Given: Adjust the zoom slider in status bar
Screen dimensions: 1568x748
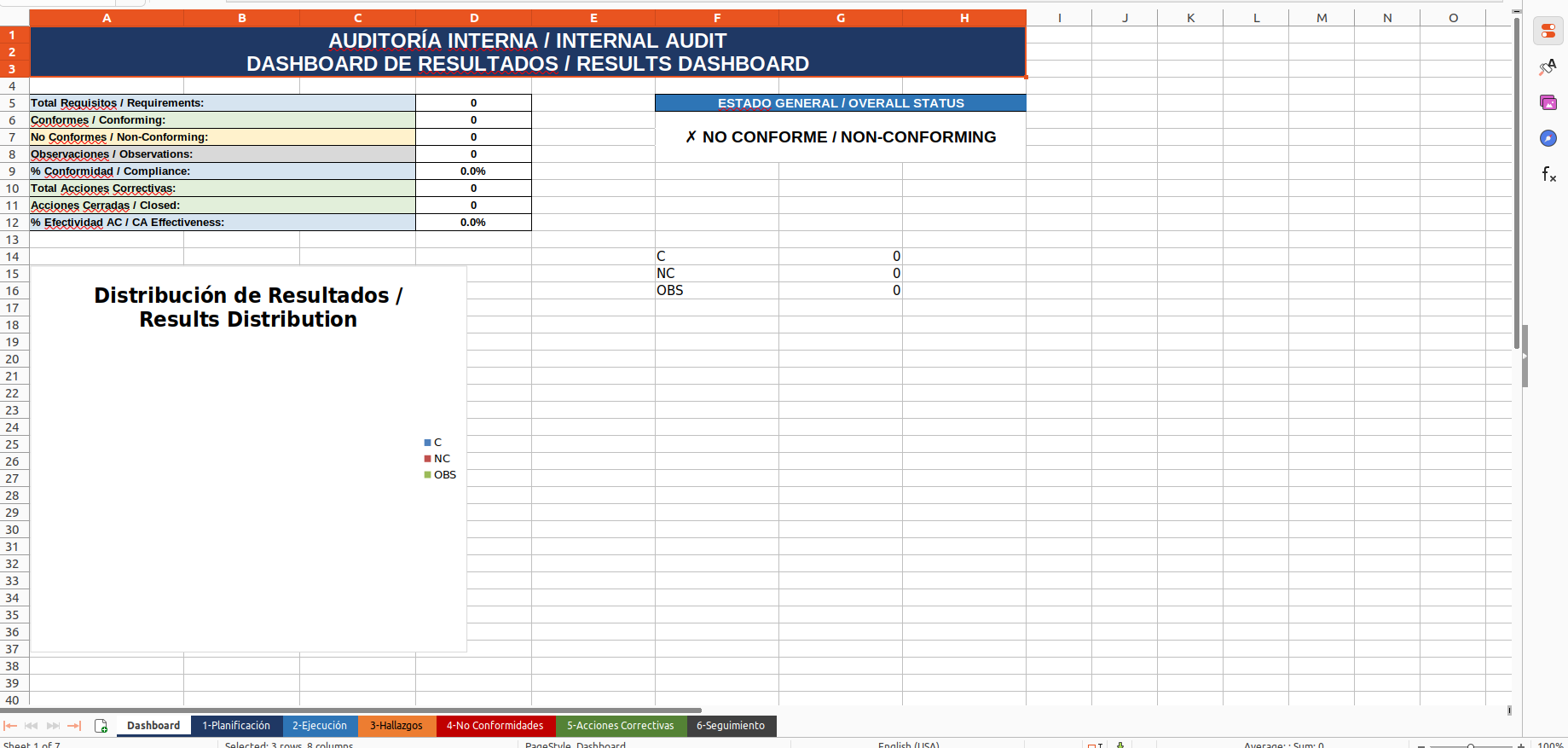Looking at the screenshot, I should (1471, 745).
